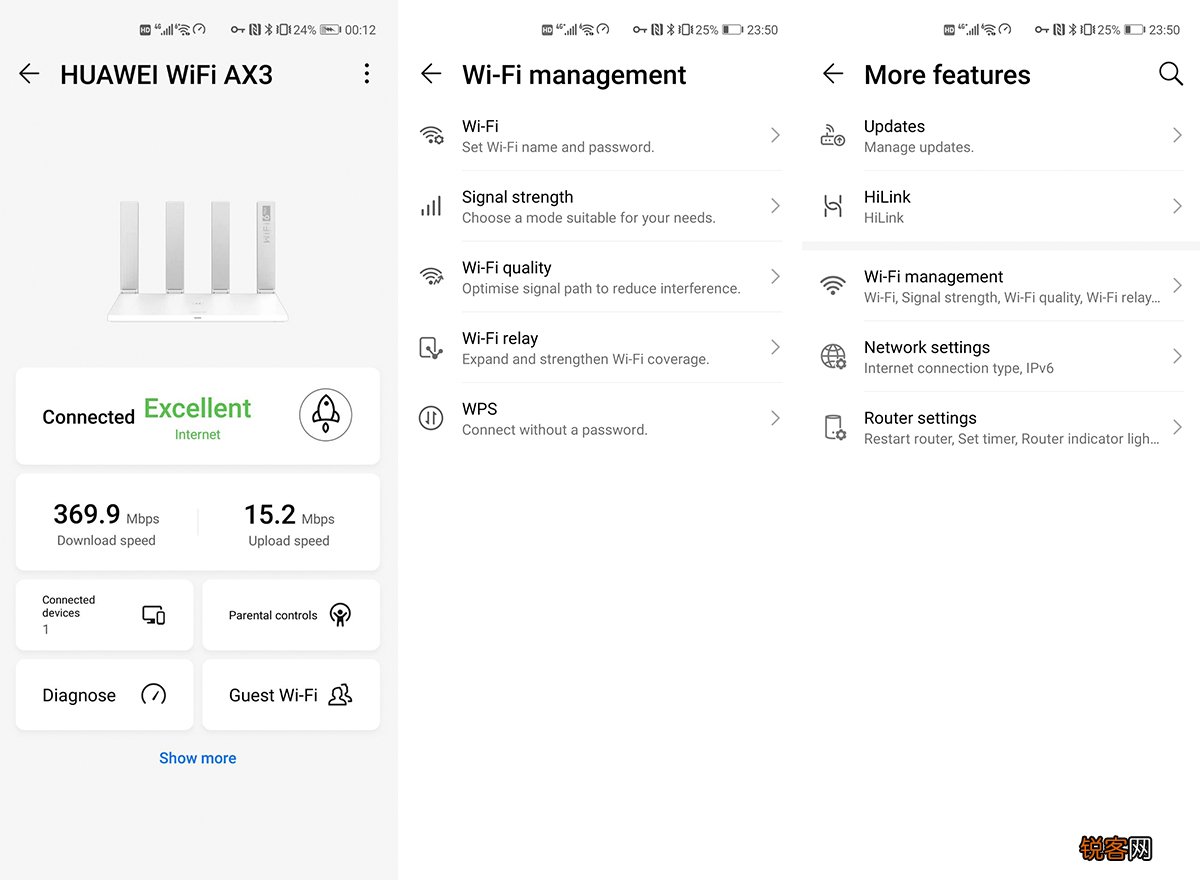This screenshot has height=880, width=1200.
Task: Expand the Wi-Fi management row chevron
Action: coord(1177,285)
